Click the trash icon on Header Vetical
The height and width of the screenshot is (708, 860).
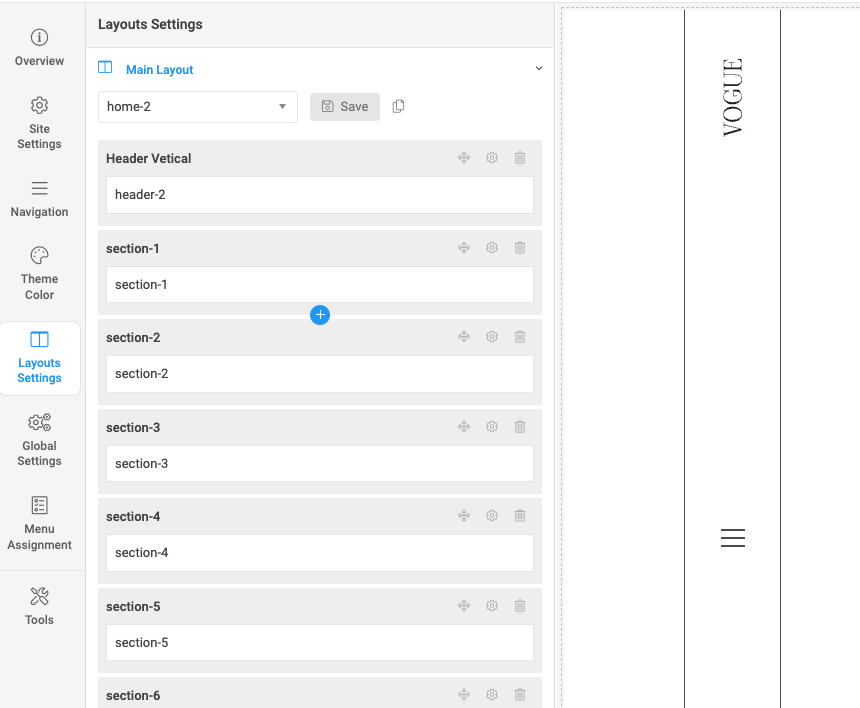(x=520, y=158)
